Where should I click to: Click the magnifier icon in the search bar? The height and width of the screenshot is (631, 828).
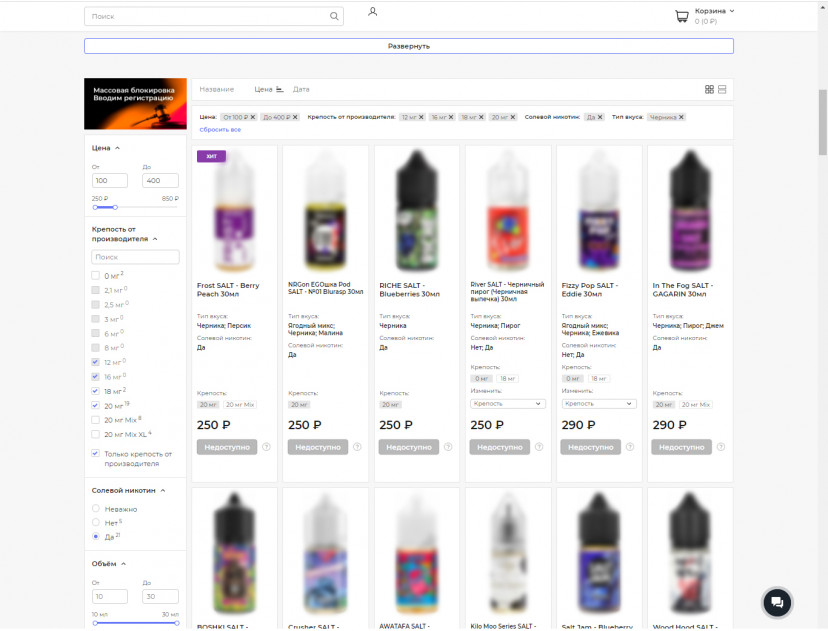334,16
